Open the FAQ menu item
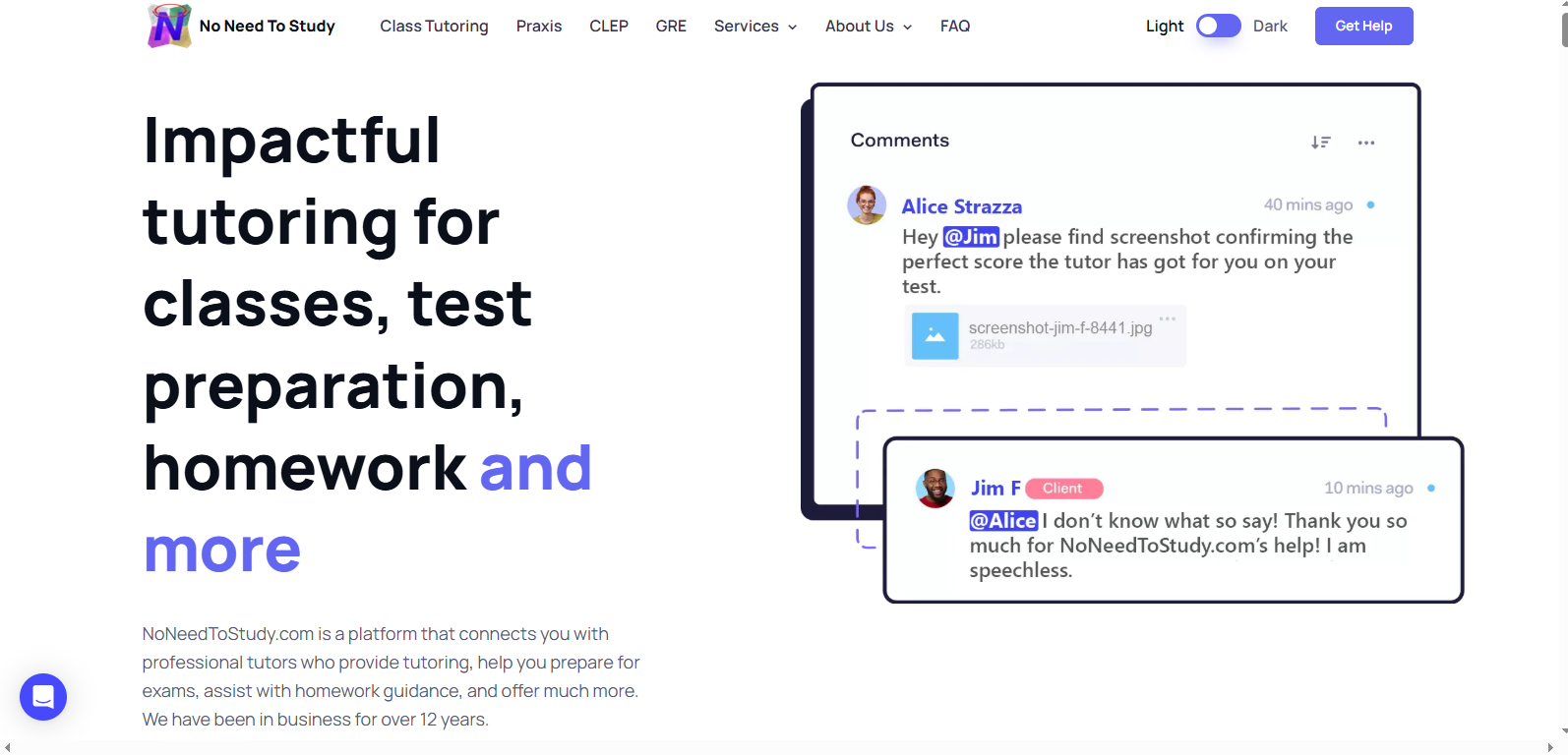 pos(955,27)
